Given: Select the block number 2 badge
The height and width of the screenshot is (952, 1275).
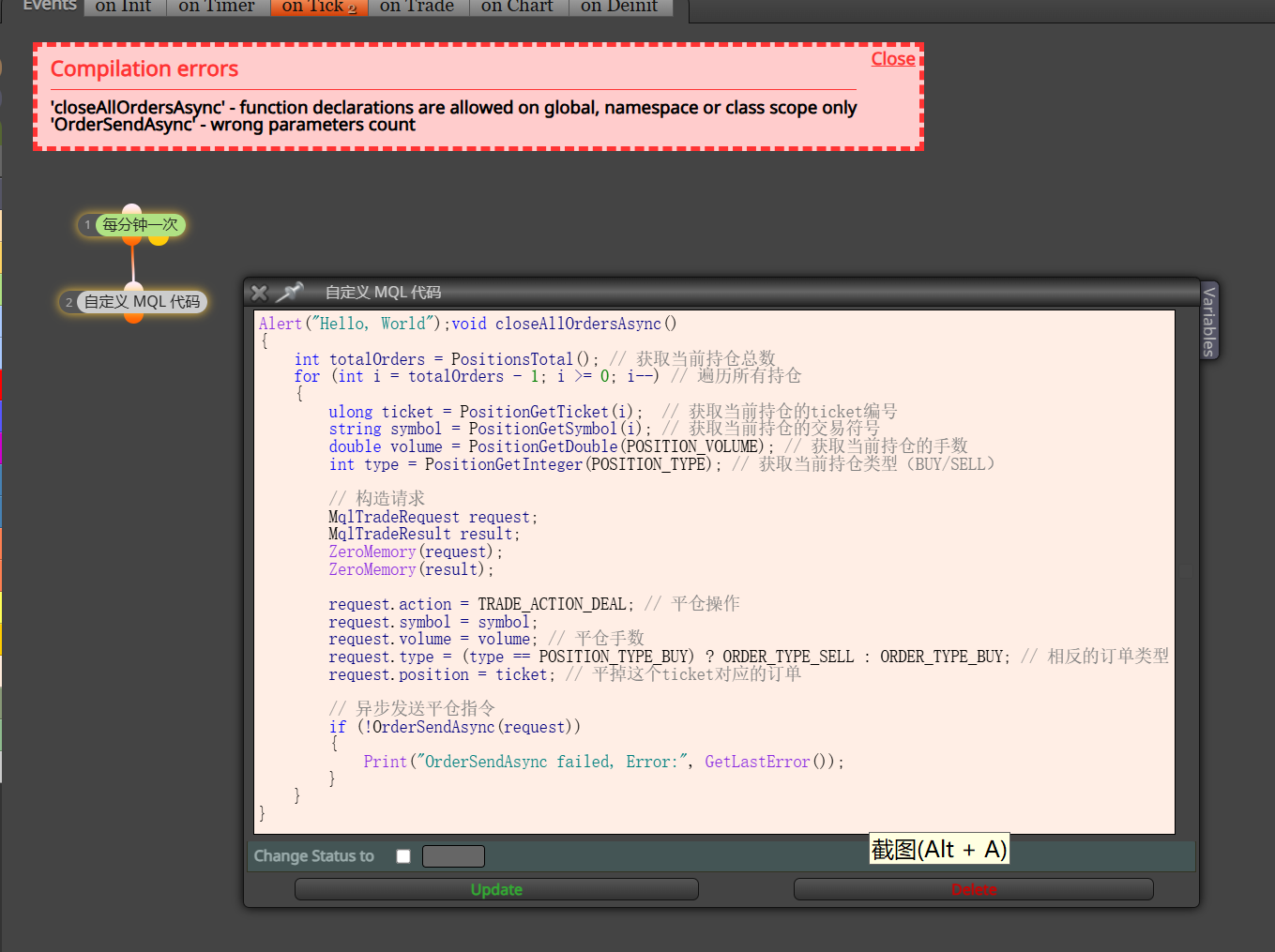Looking at the screenshot, I should click(68, 302).
